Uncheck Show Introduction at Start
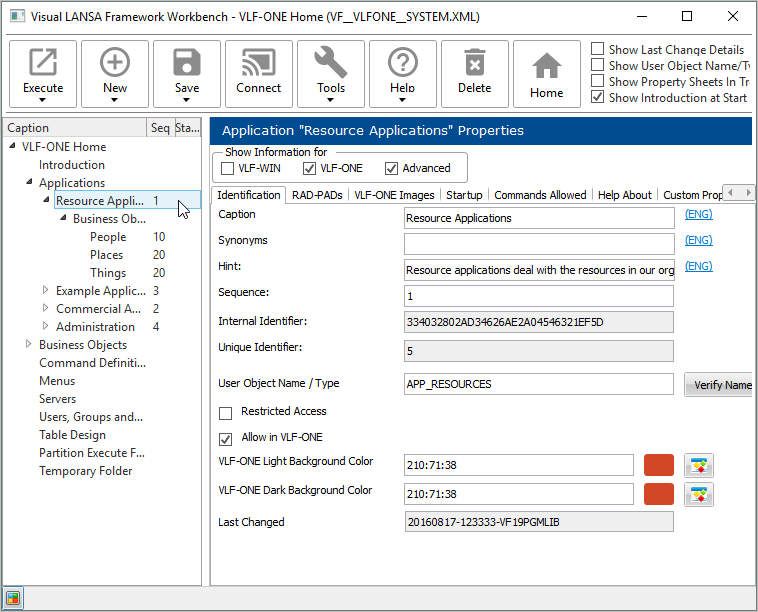This screenshot has width=758, height=612. [597, 98]
